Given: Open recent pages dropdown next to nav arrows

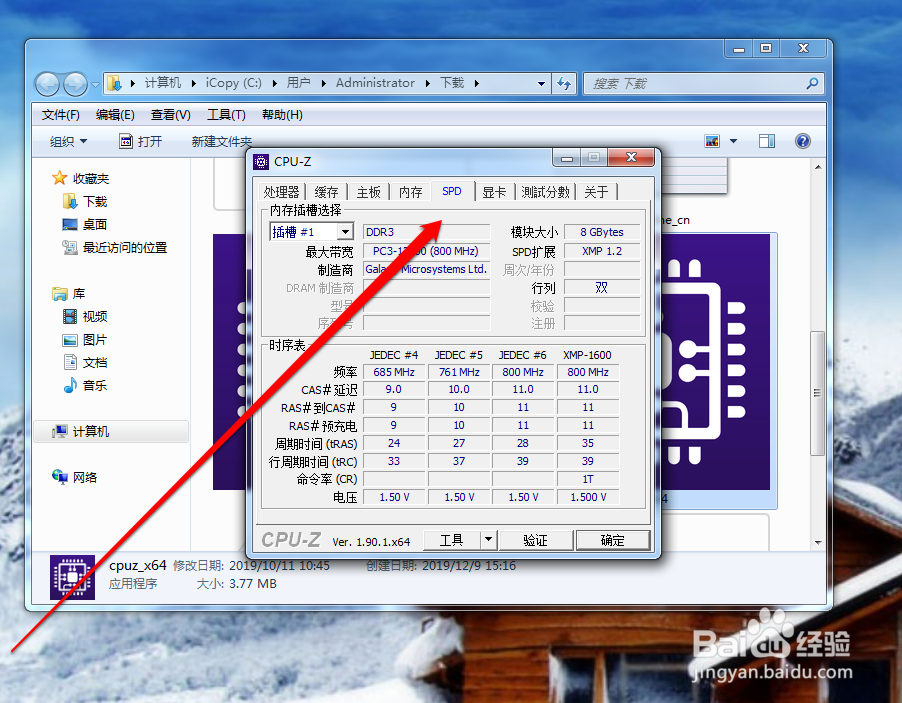Looking at the screenshot, I should point(95,85).
